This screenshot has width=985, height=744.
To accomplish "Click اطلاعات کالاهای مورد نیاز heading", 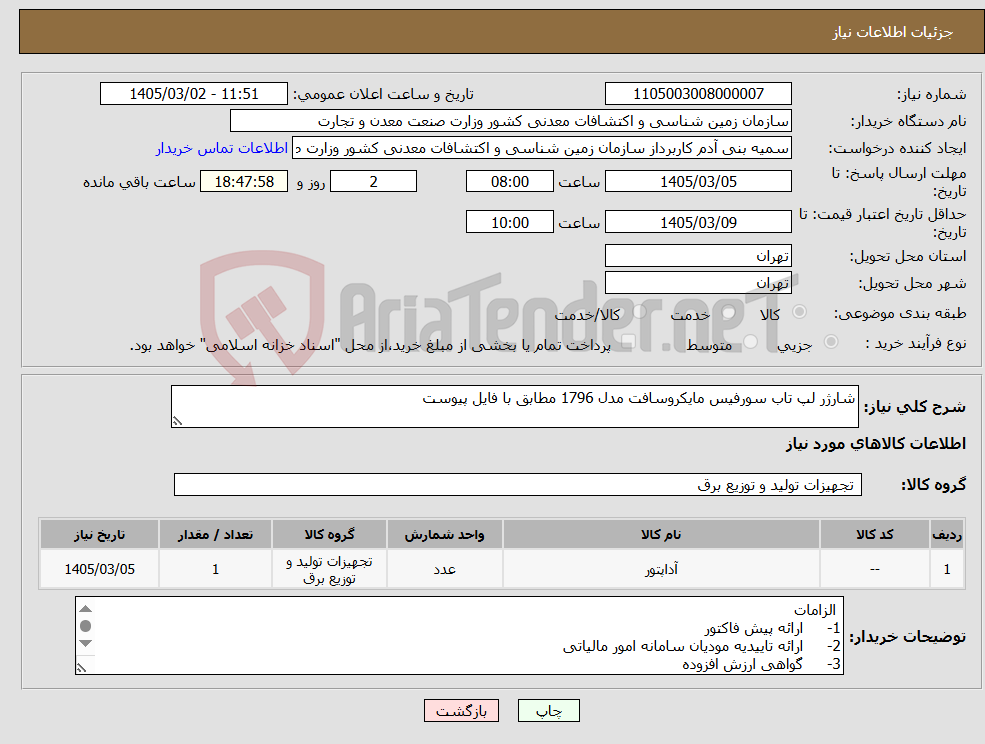I will (x=875, y=444).
